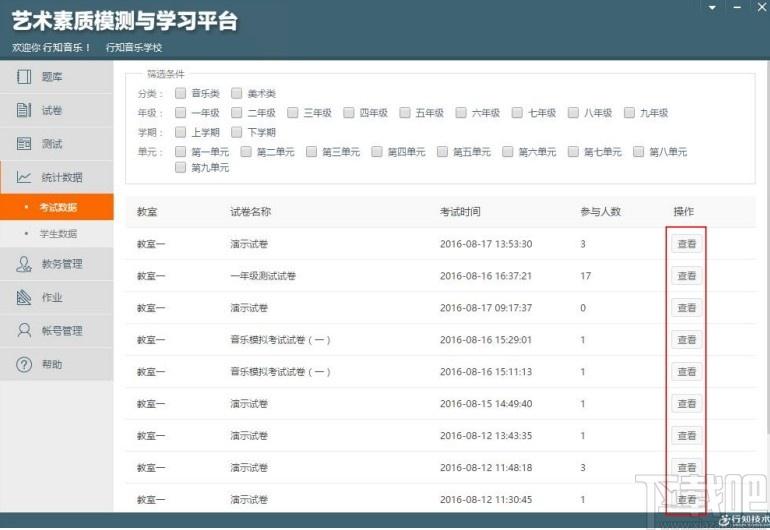The image size is (770, 530).
Task: Select the 五年级 grade checkbox
Action: 405,112
